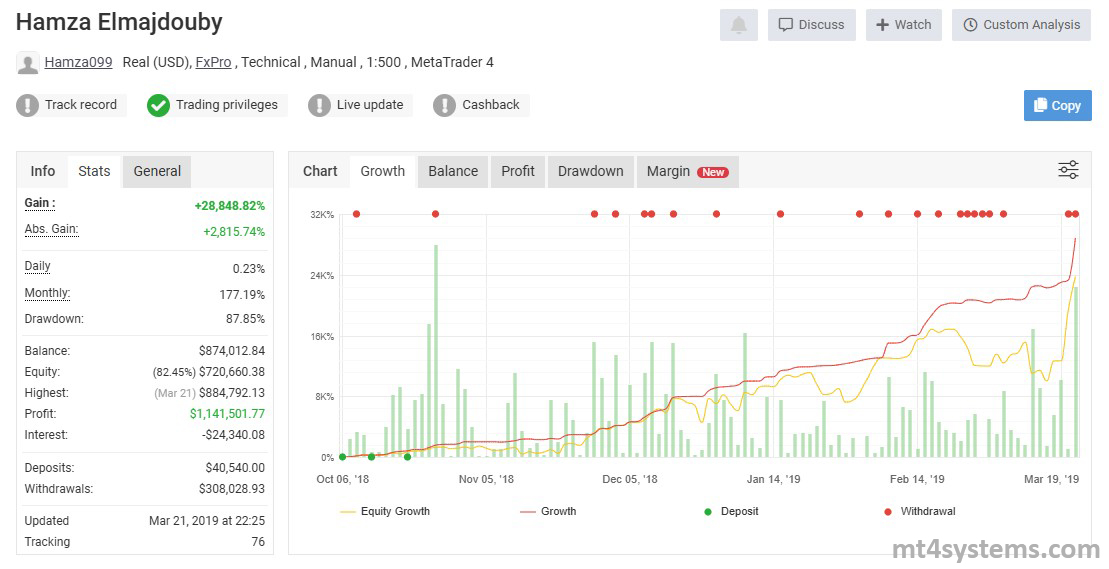Click the Cashback warning icon
Screen dimensions: 1109x569
[444, 105]
